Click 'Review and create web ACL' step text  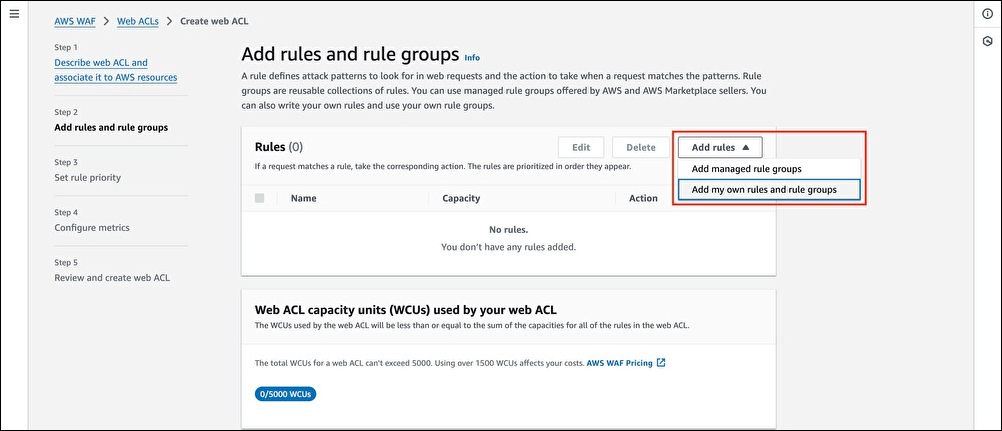click(112, 278)
